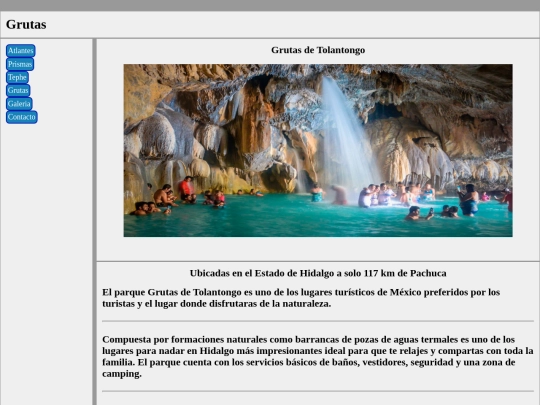Open the Contacto page button
This screenshot has height=405, width=540.
(x=22, y=117)
